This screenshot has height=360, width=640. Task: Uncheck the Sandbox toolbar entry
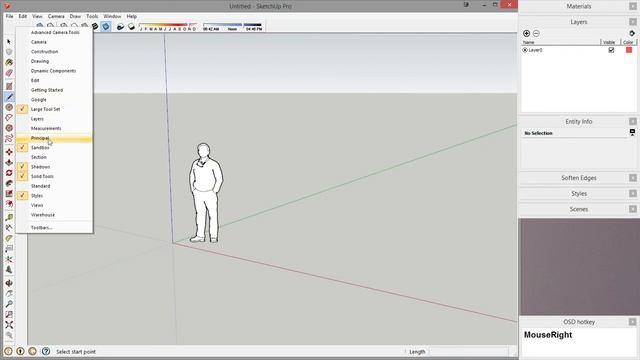click(54, 147)
